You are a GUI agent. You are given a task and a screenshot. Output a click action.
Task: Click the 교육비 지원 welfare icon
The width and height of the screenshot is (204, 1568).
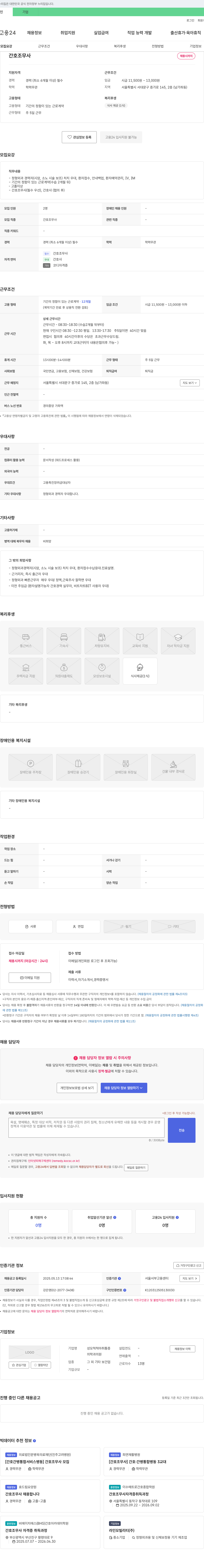140,641
